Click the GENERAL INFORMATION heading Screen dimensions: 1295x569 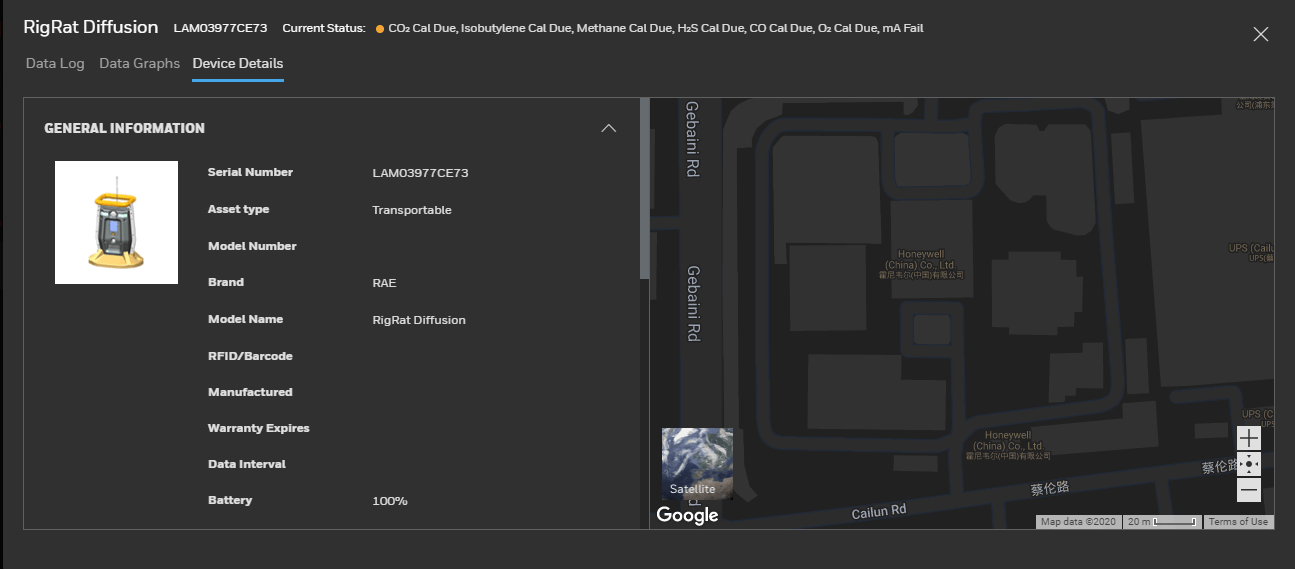(x=125, y=128)
